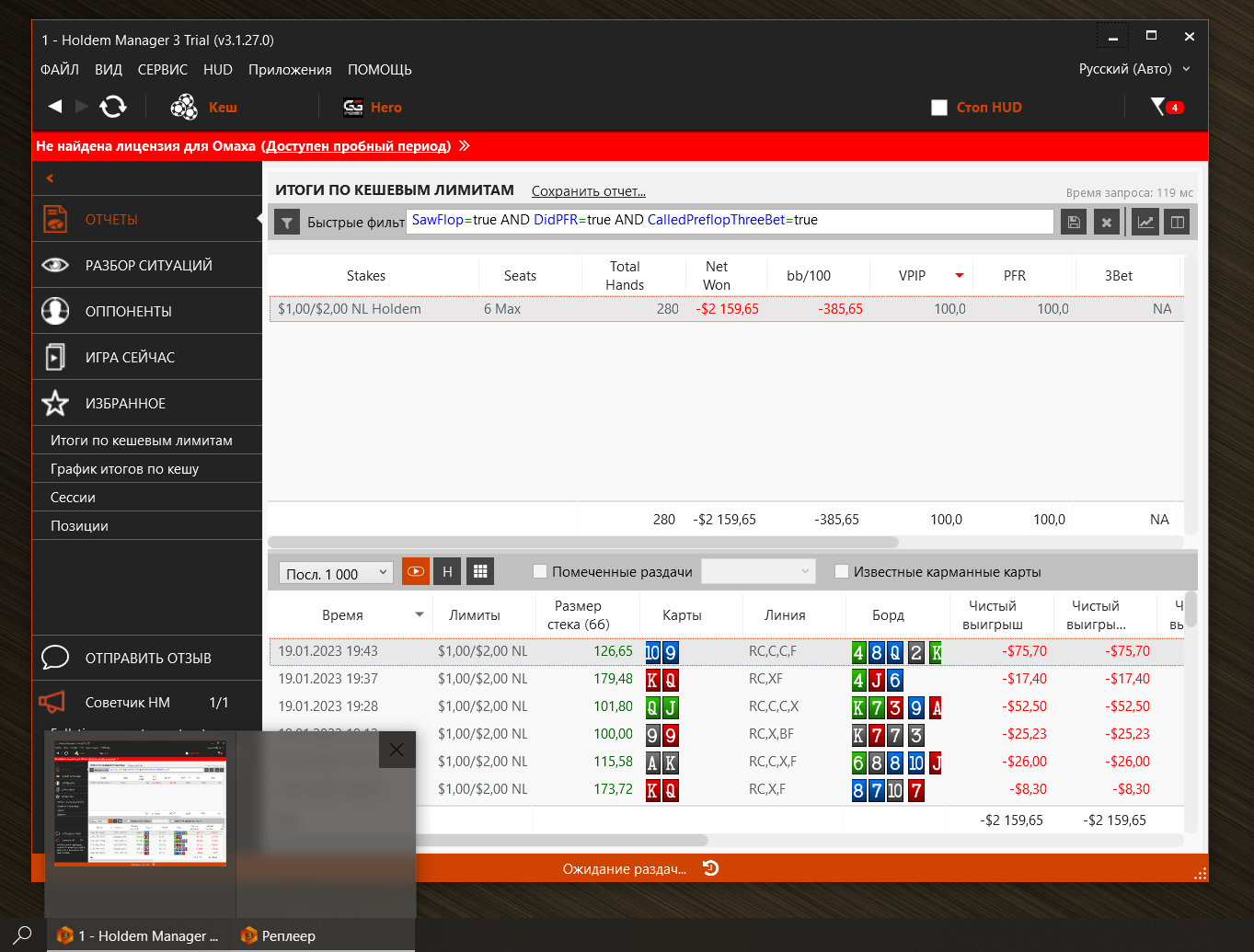Viewport: 1254px width, 952px height.
Task: Click the hands list horizontal scrollbar
Action: click(561, 840)
